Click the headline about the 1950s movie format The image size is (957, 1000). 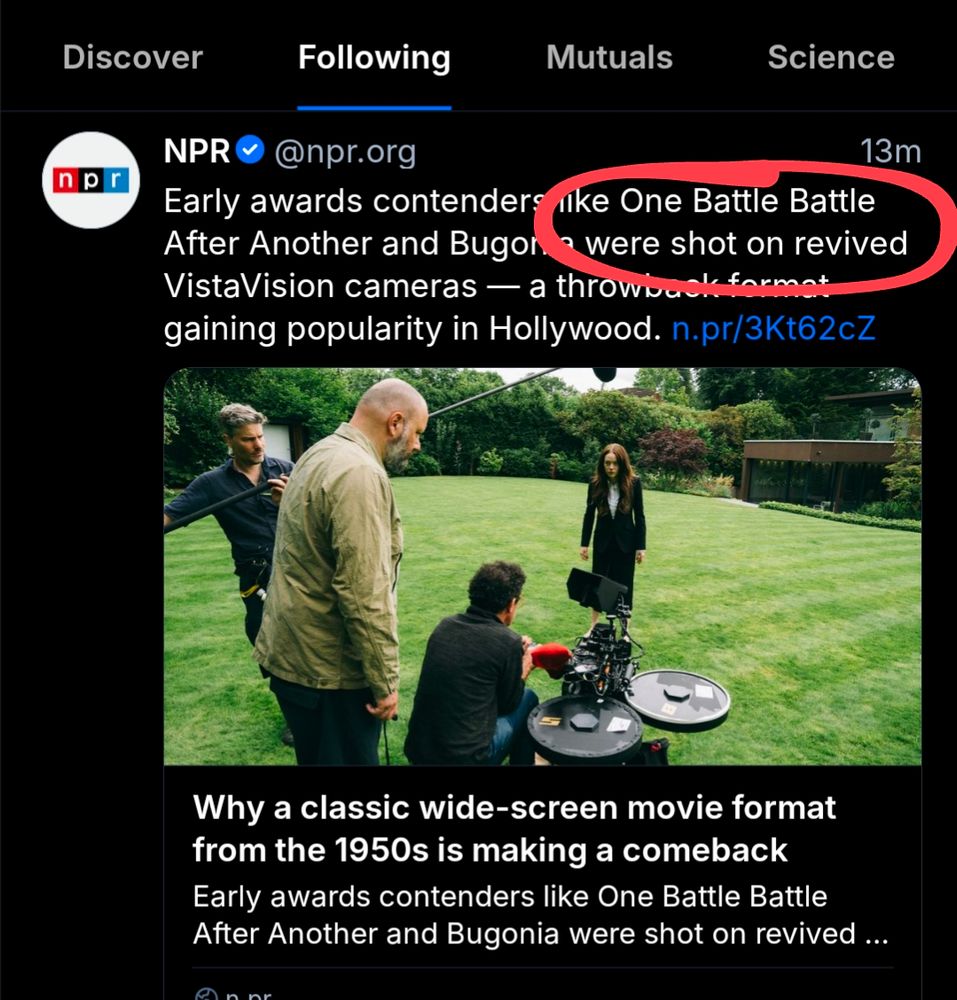coord(514,828)
